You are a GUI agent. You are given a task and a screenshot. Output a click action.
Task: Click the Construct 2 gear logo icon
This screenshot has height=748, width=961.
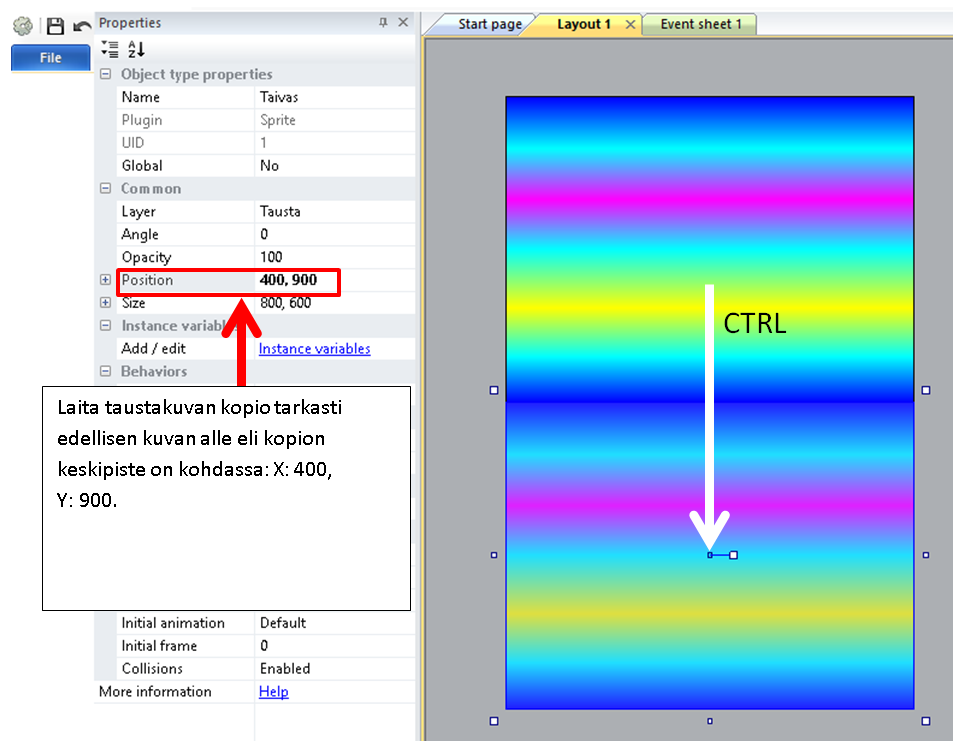(x=22, y=27)
